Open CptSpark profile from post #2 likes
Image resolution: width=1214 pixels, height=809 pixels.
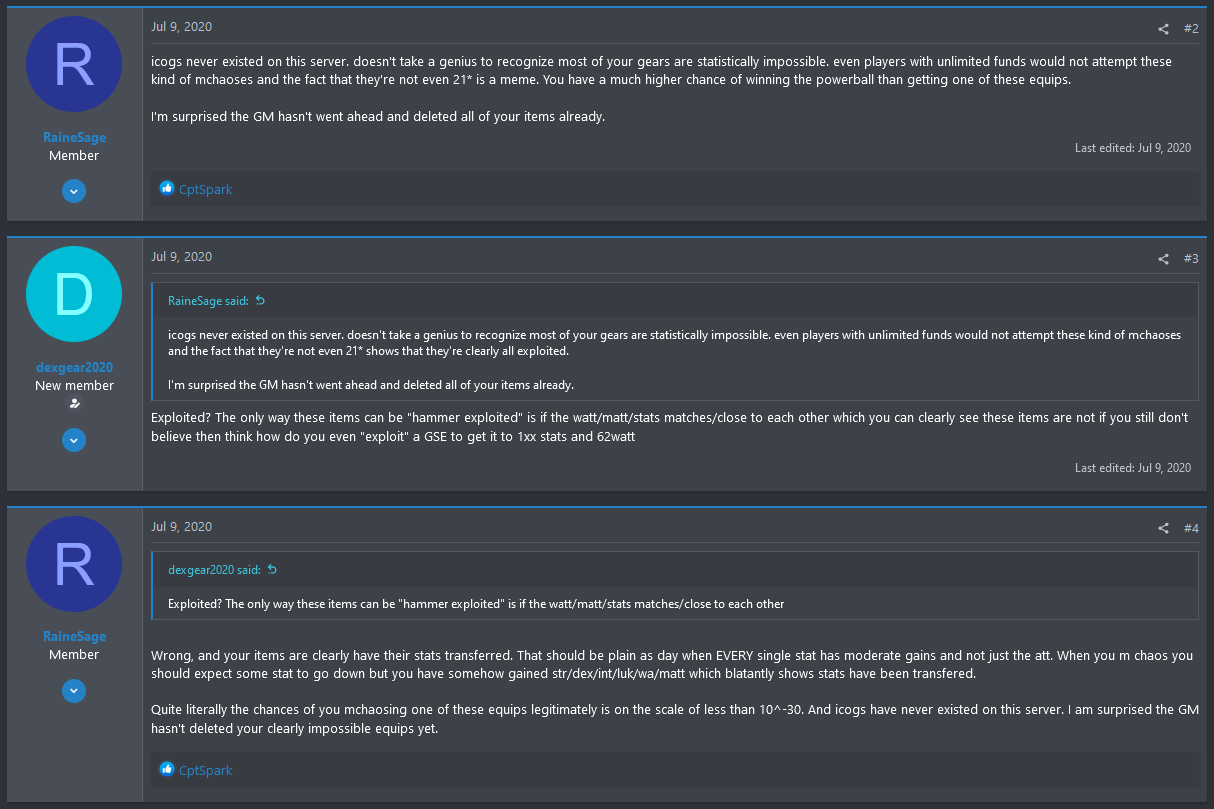205,189
